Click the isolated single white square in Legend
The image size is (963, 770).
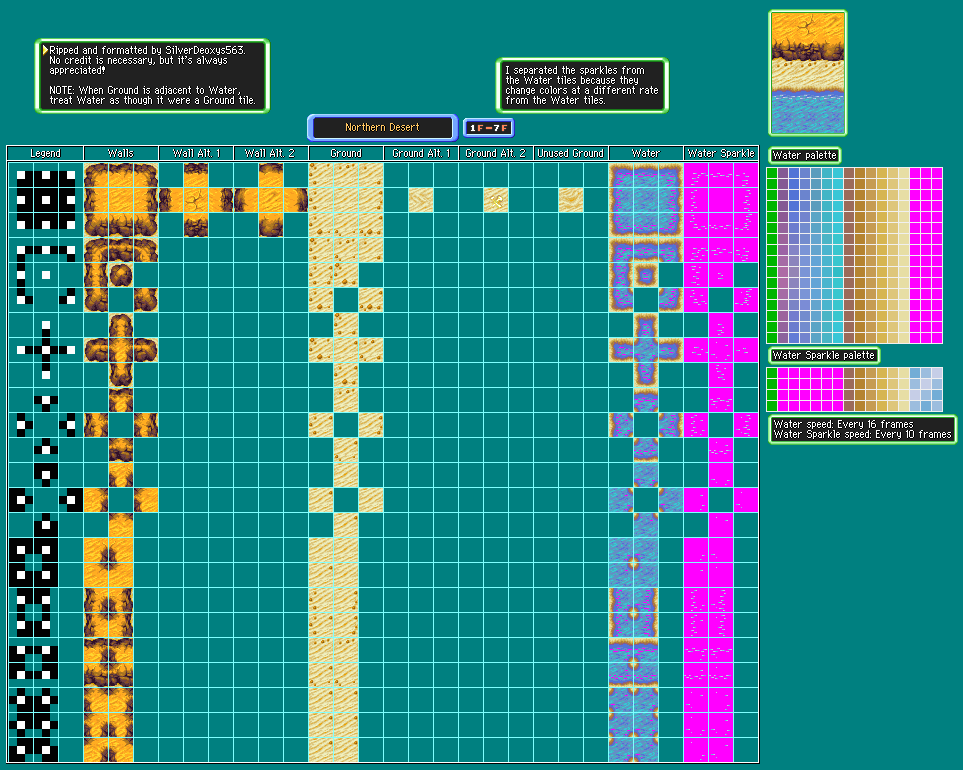pos(46,275)
